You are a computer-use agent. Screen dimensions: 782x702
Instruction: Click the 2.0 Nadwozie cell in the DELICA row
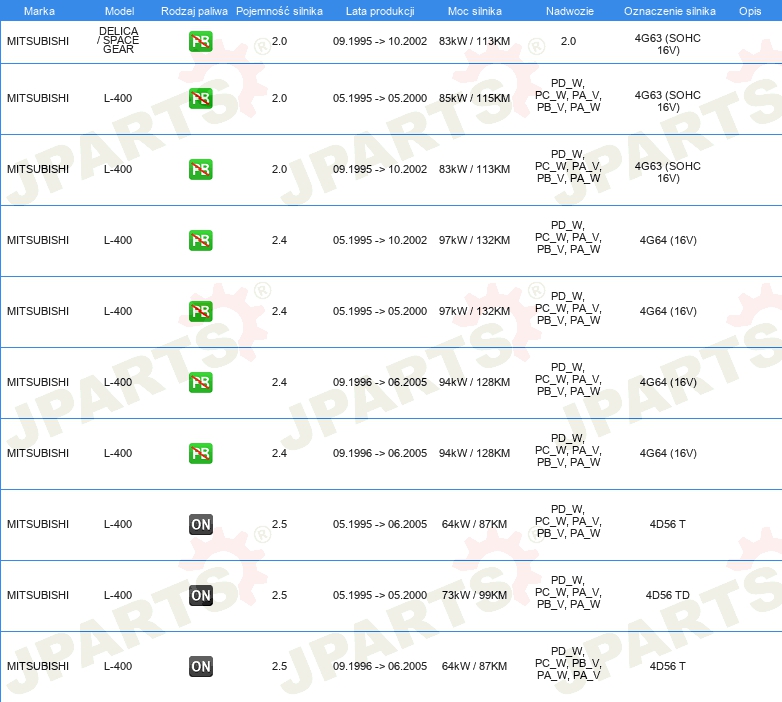tap(568, 41)
